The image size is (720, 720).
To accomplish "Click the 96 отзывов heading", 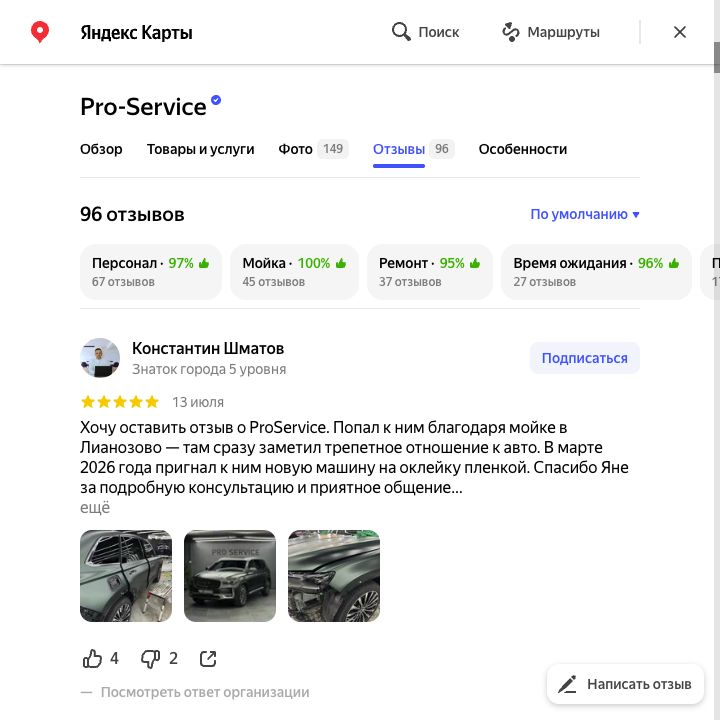I will (132, 214).
